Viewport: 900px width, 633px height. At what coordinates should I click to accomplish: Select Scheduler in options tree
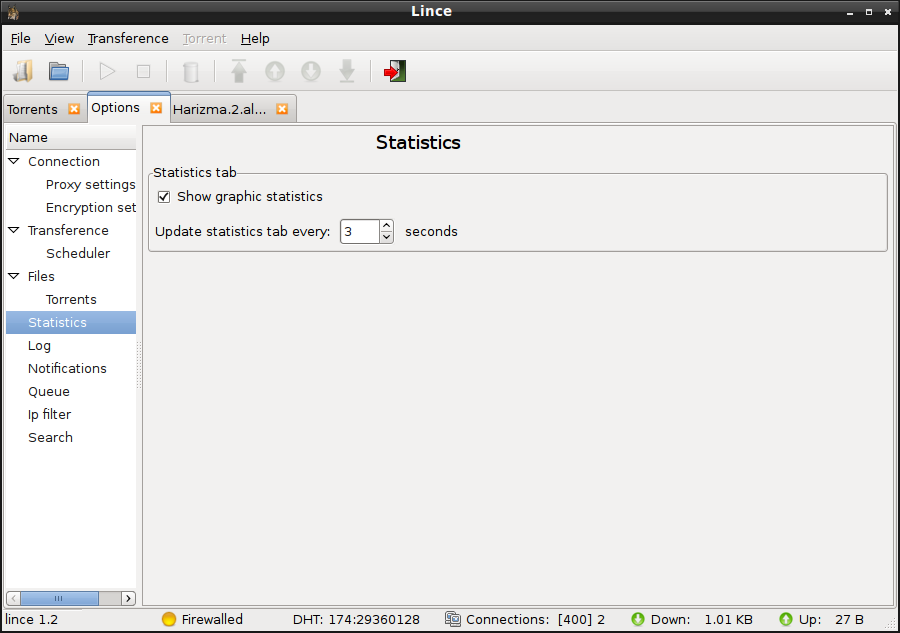coord(78,253)
